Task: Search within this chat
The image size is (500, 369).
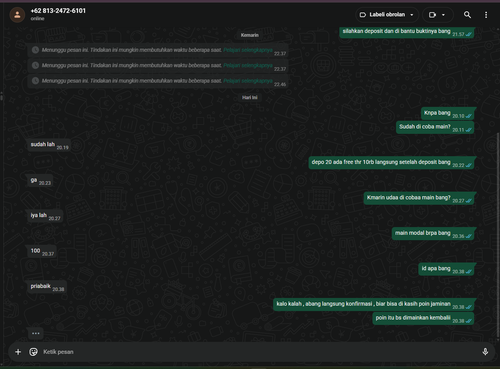Action: tap(467, 15)
